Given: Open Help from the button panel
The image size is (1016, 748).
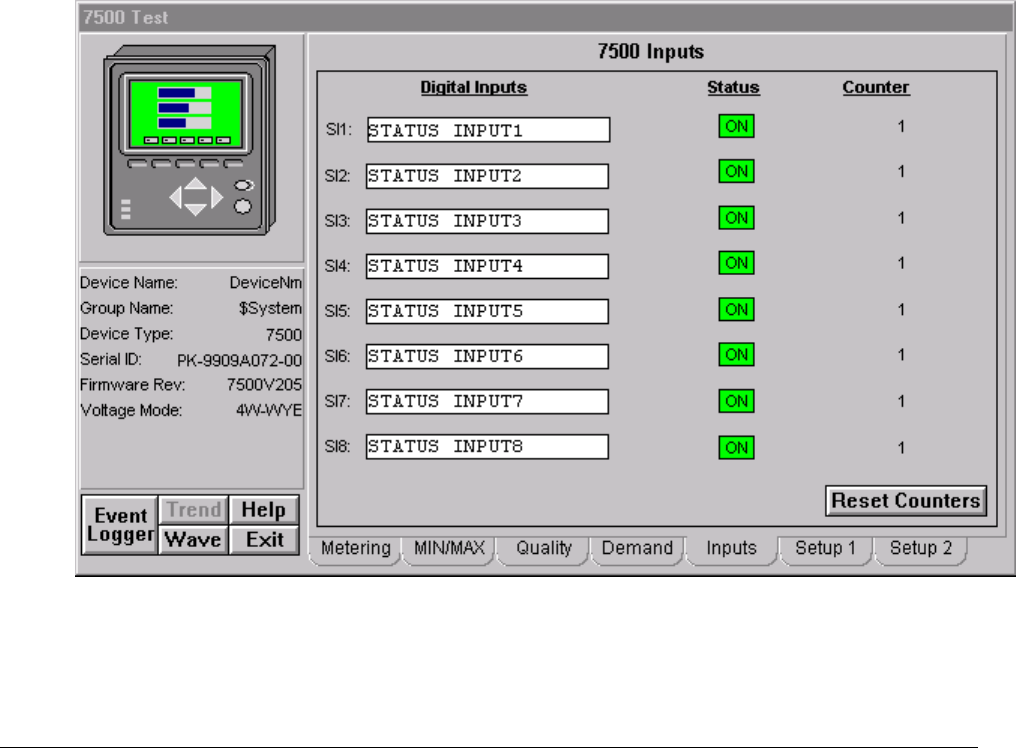Looking at the screenshot, I should point(264,510).
